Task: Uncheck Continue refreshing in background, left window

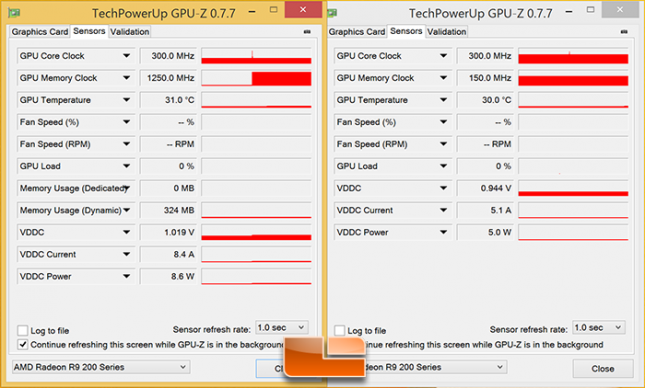Action: [x=23, y=344]
